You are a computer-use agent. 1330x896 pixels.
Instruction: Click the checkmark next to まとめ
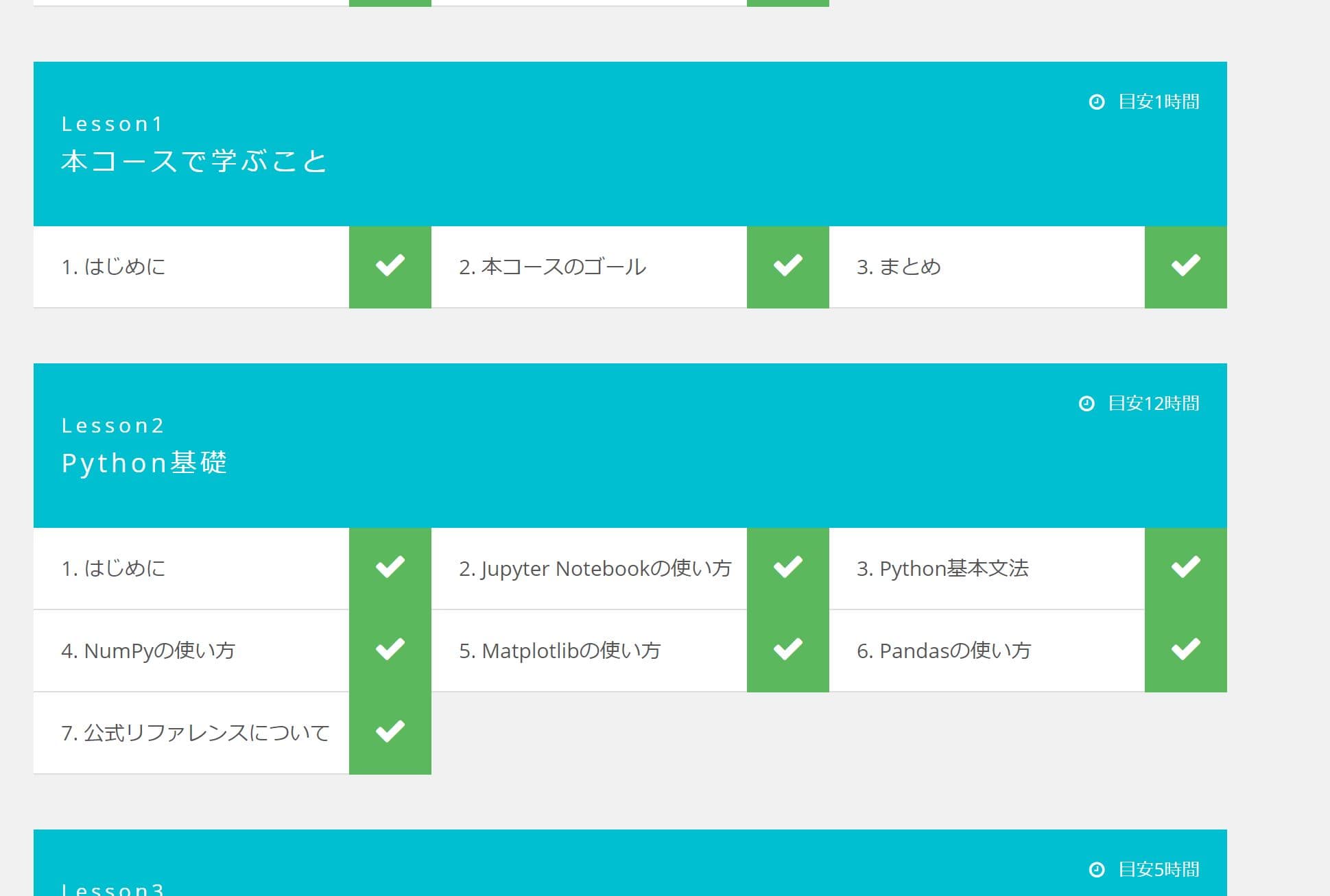(x=1185, y=267)
